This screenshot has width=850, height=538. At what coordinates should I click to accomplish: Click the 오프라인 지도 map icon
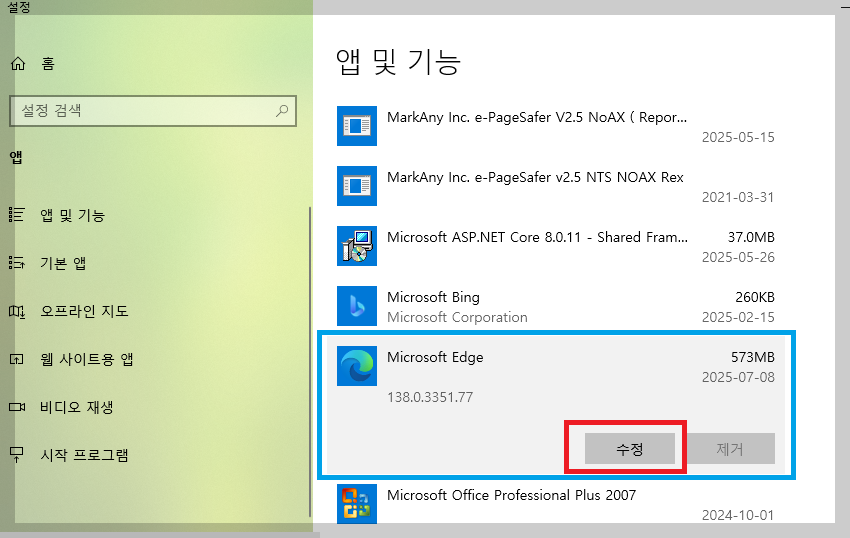pos(17,311)
